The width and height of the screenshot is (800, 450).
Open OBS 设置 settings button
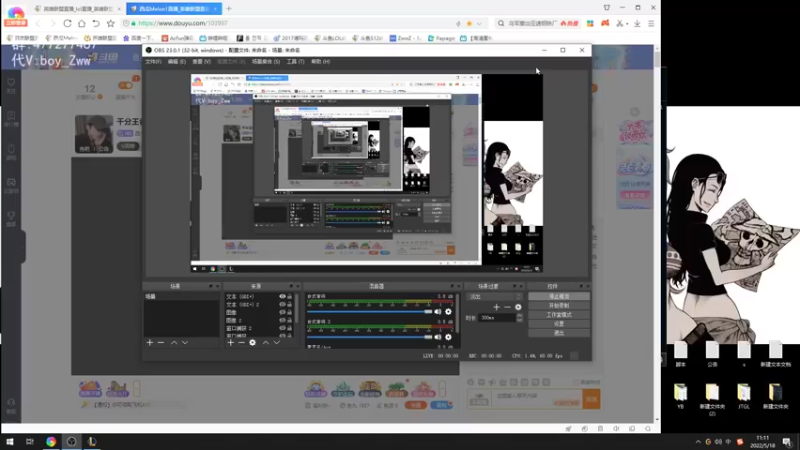pyautogui.click(x=559, y=324)
